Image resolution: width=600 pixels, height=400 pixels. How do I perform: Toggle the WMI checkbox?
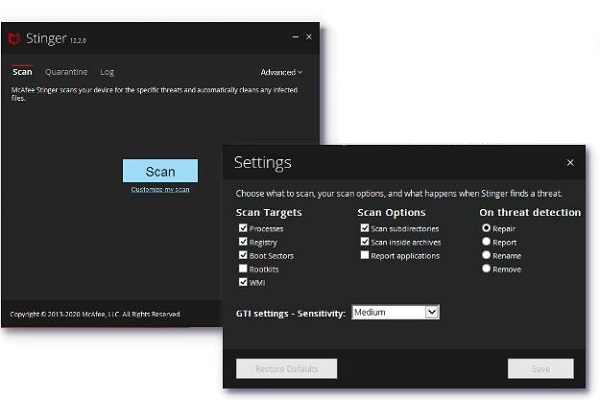click(x=243, y=282)
